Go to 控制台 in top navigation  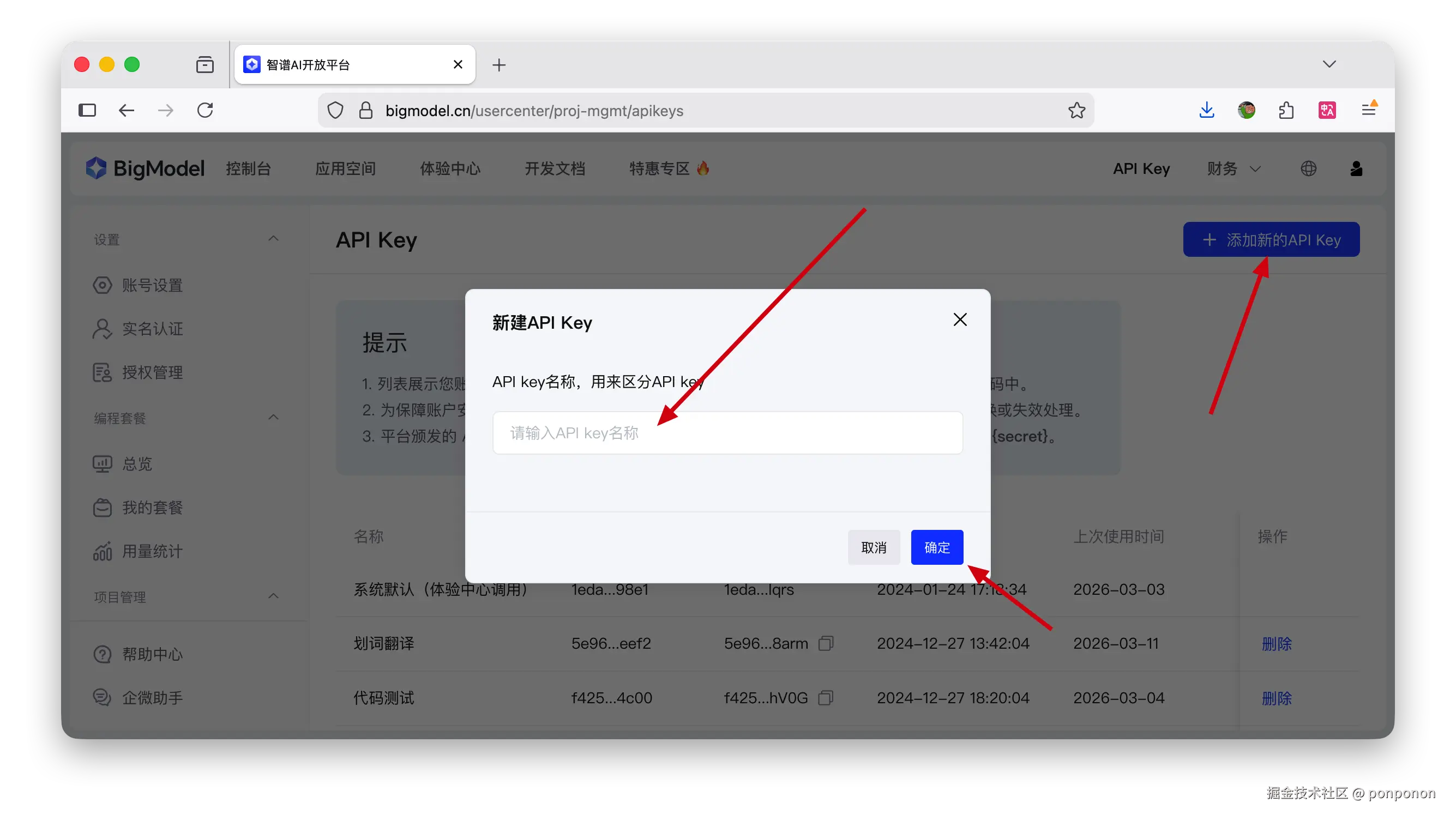pos(249,168)
